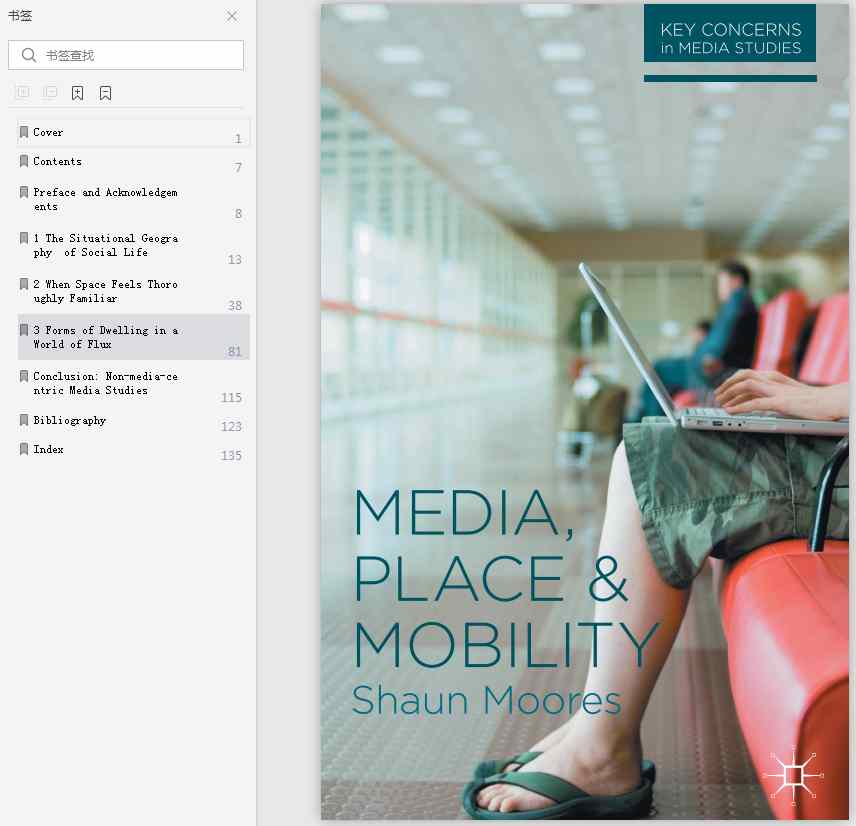Expand all bookmarks icon
Screen dimensions: 856x826
point(23,92)
